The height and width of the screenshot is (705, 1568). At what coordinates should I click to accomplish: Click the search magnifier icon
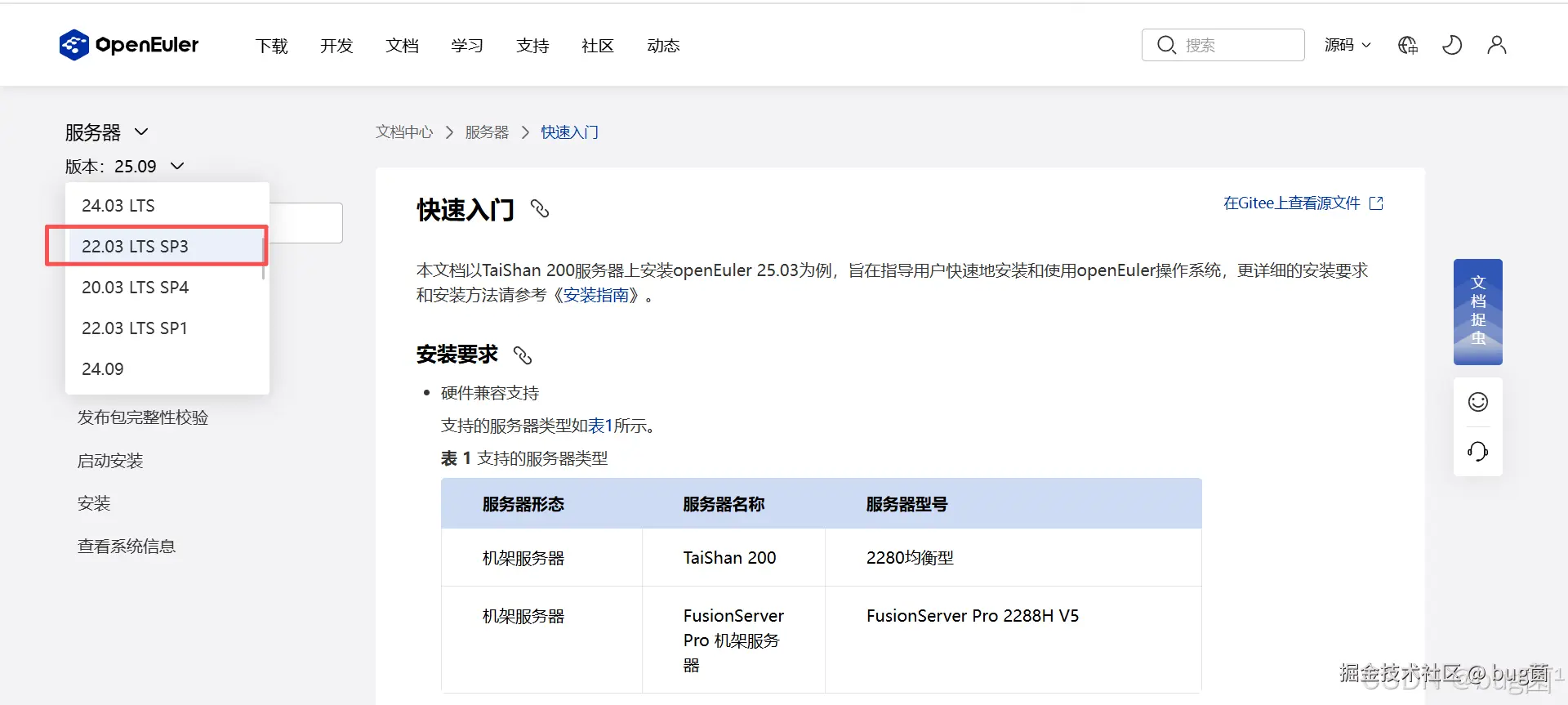pyautogui.click(x=1166, y=45)
